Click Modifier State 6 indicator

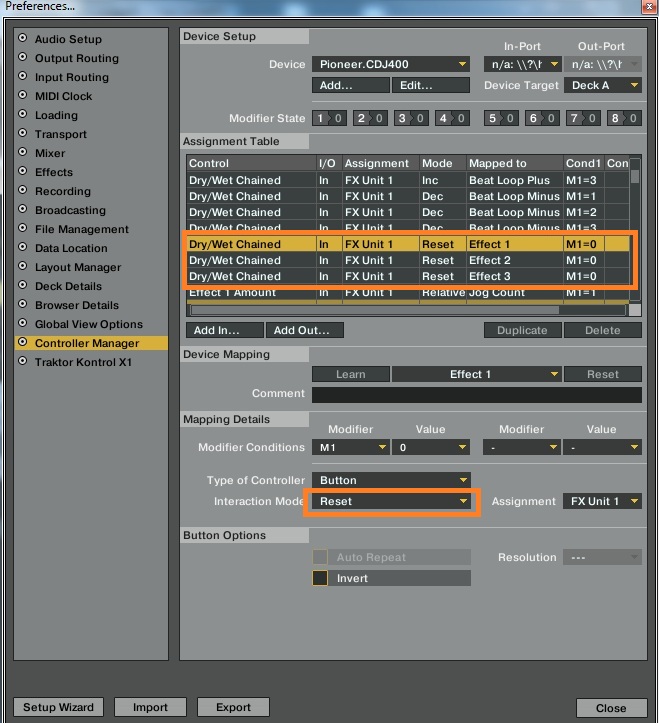coord(542,118)
